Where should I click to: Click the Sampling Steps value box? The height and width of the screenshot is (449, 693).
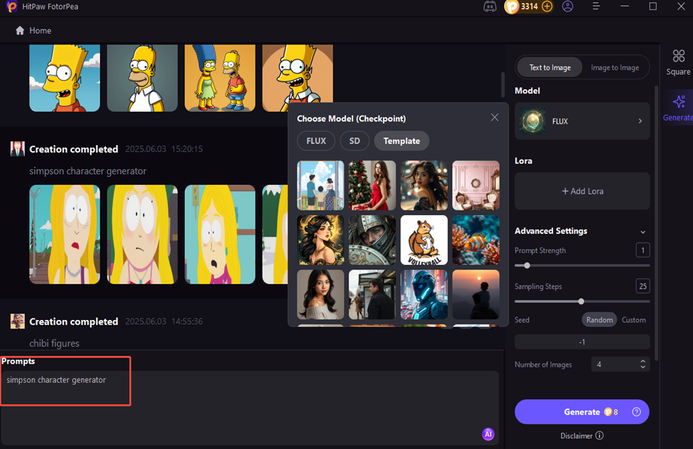coord(643,286)
